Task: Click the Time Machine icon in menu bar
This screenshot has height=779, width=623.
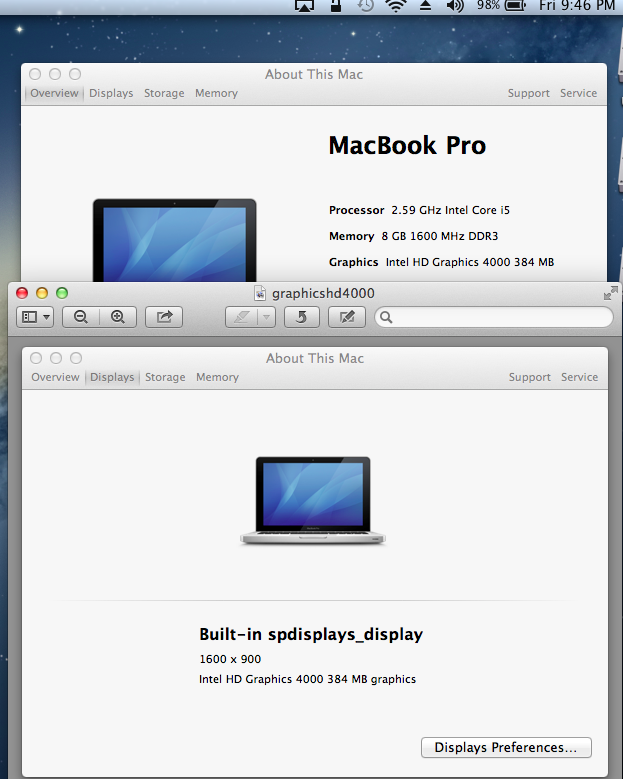Action: [x=366, y=5]
